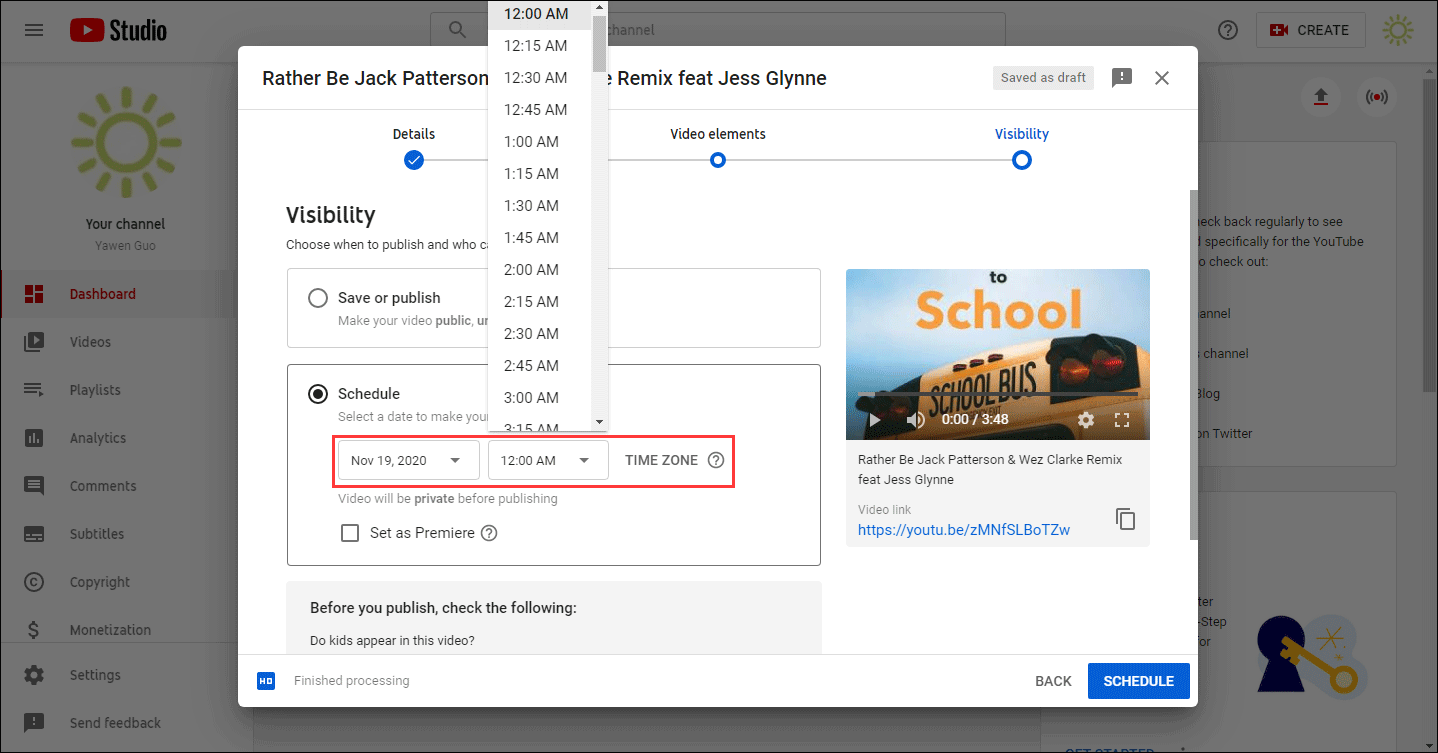This screenshot has height=753, width=1438.
Task: Select the Schedule radio button
Action: [318, 394]
